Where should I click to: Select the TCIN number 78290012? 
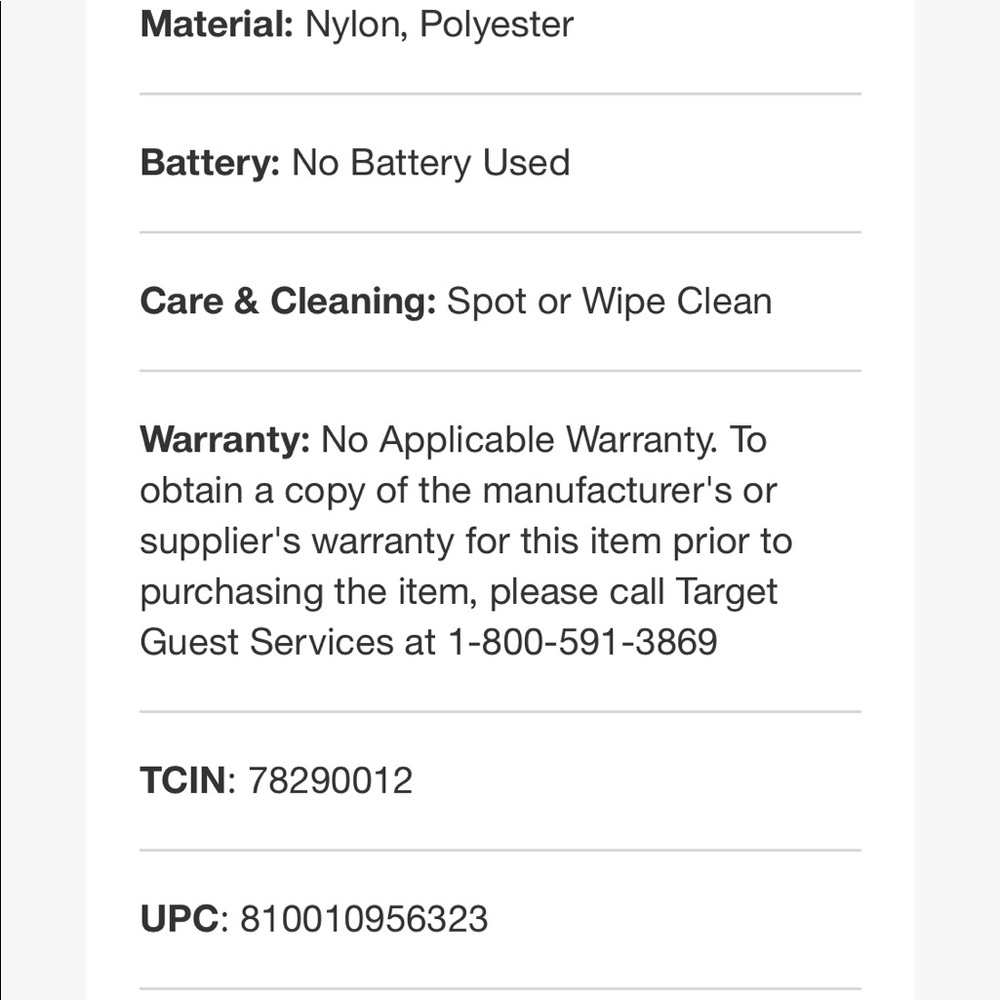coord(330,780)
